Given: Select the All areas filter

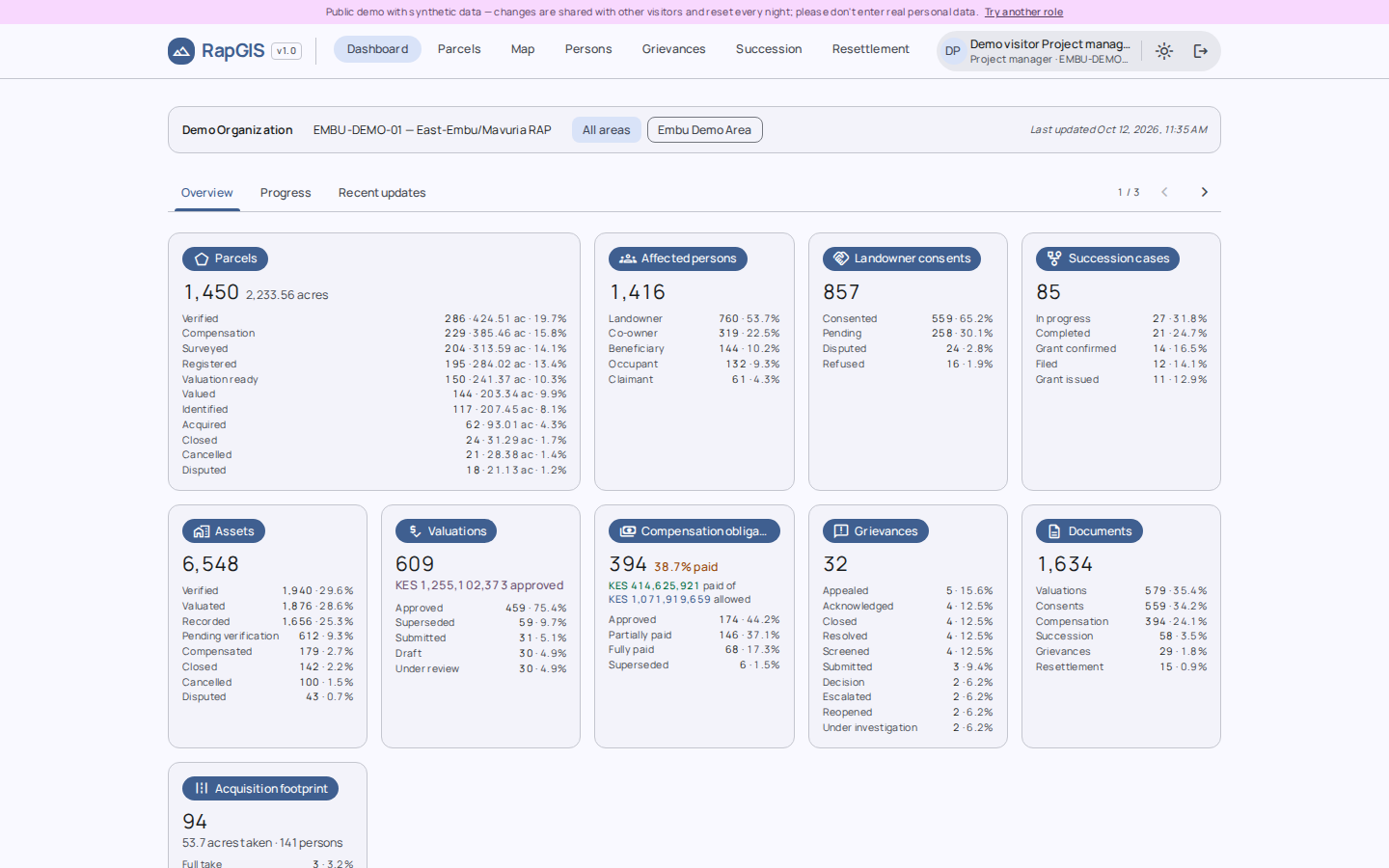Looking at the screenshot, I should [606, 130].
